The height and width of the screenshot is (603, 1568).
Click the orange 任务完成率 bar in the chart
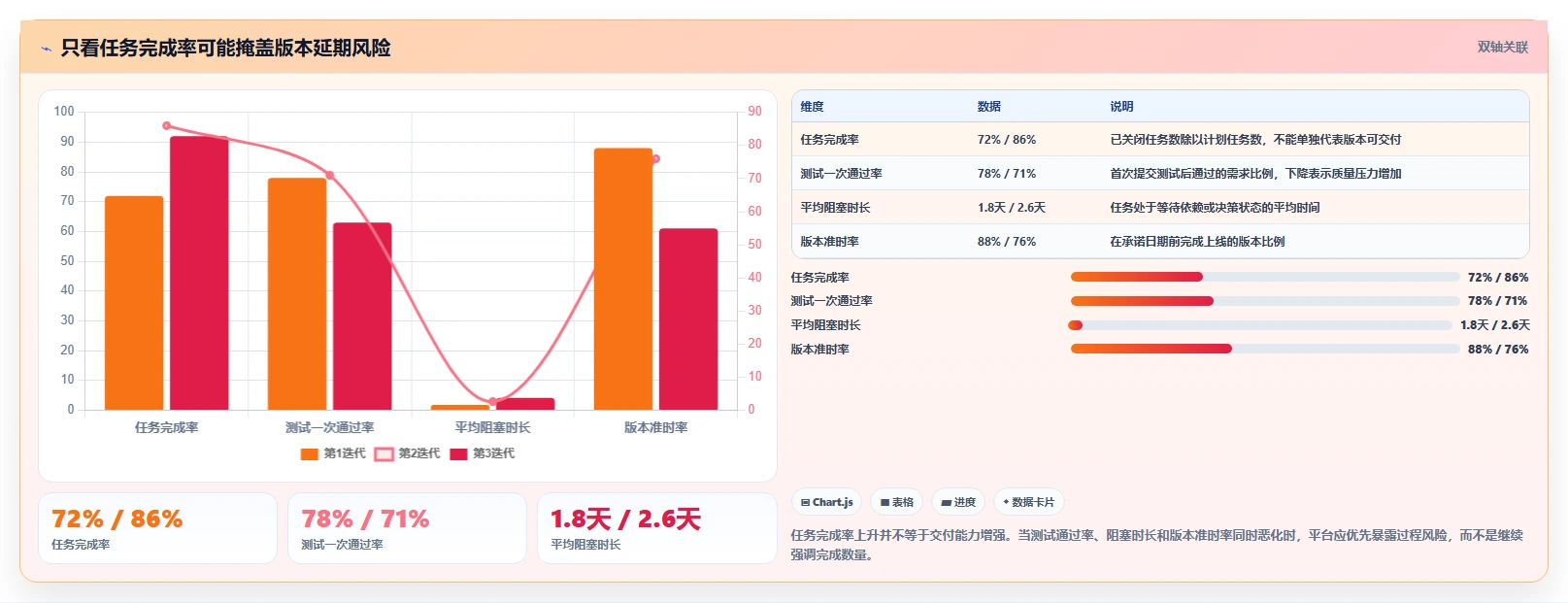(134, 303)
